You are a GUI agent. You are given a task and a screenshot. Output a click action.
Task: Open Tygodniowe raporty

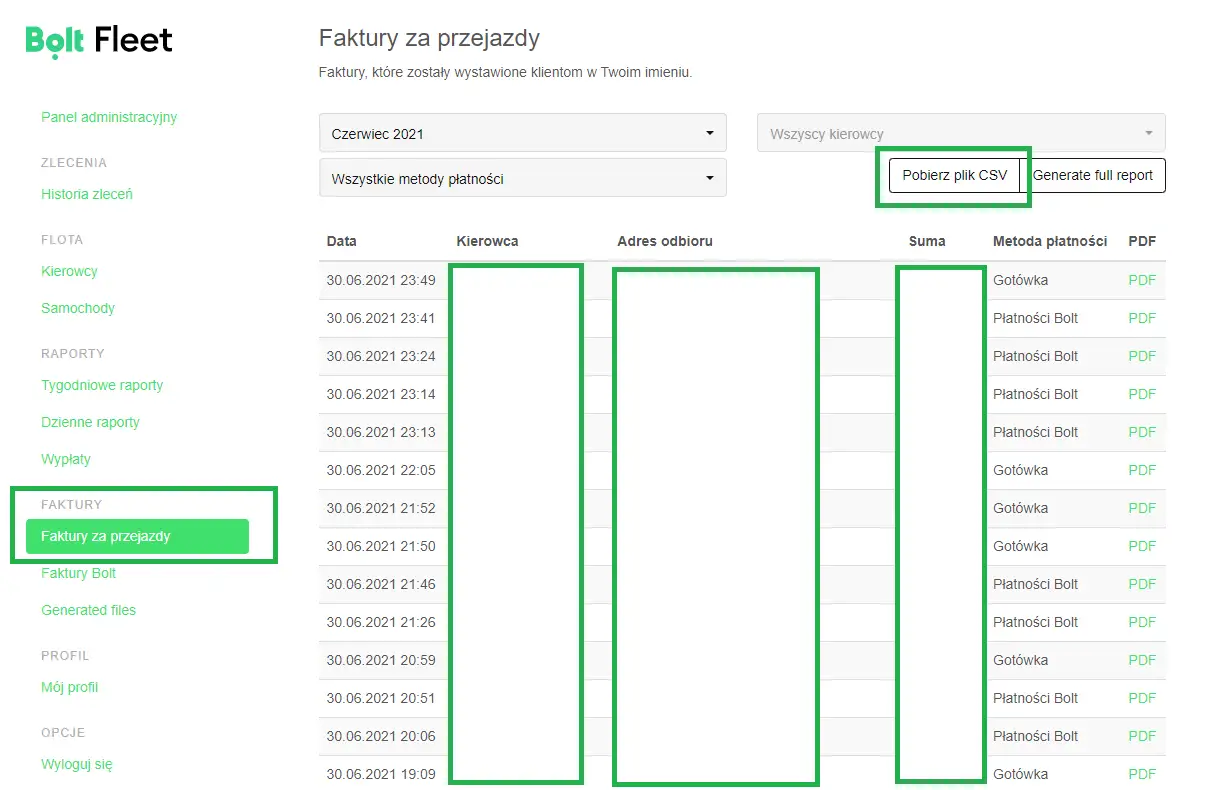102,385
